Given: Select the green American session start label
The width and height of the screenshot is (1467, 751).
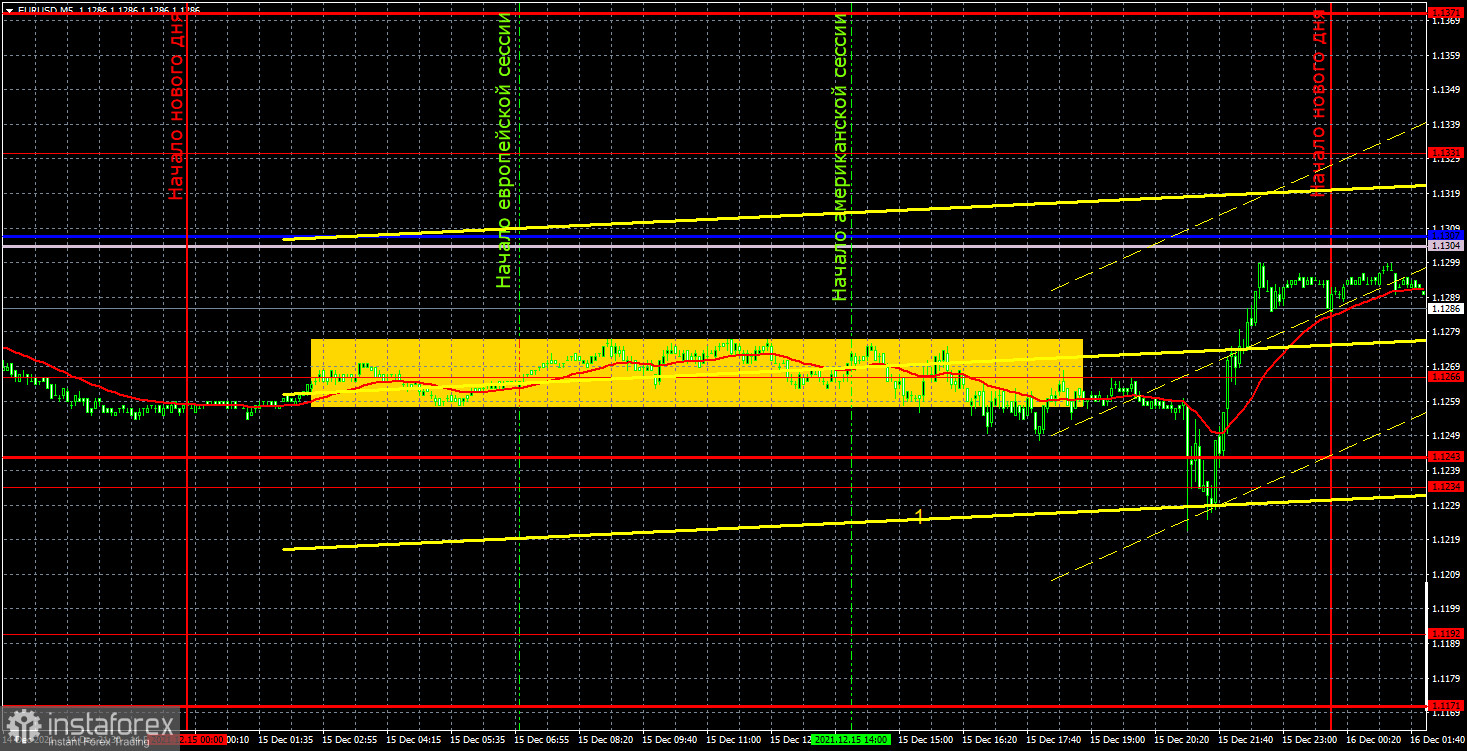Looking at the screenshot, I should (x=840, y=157).
